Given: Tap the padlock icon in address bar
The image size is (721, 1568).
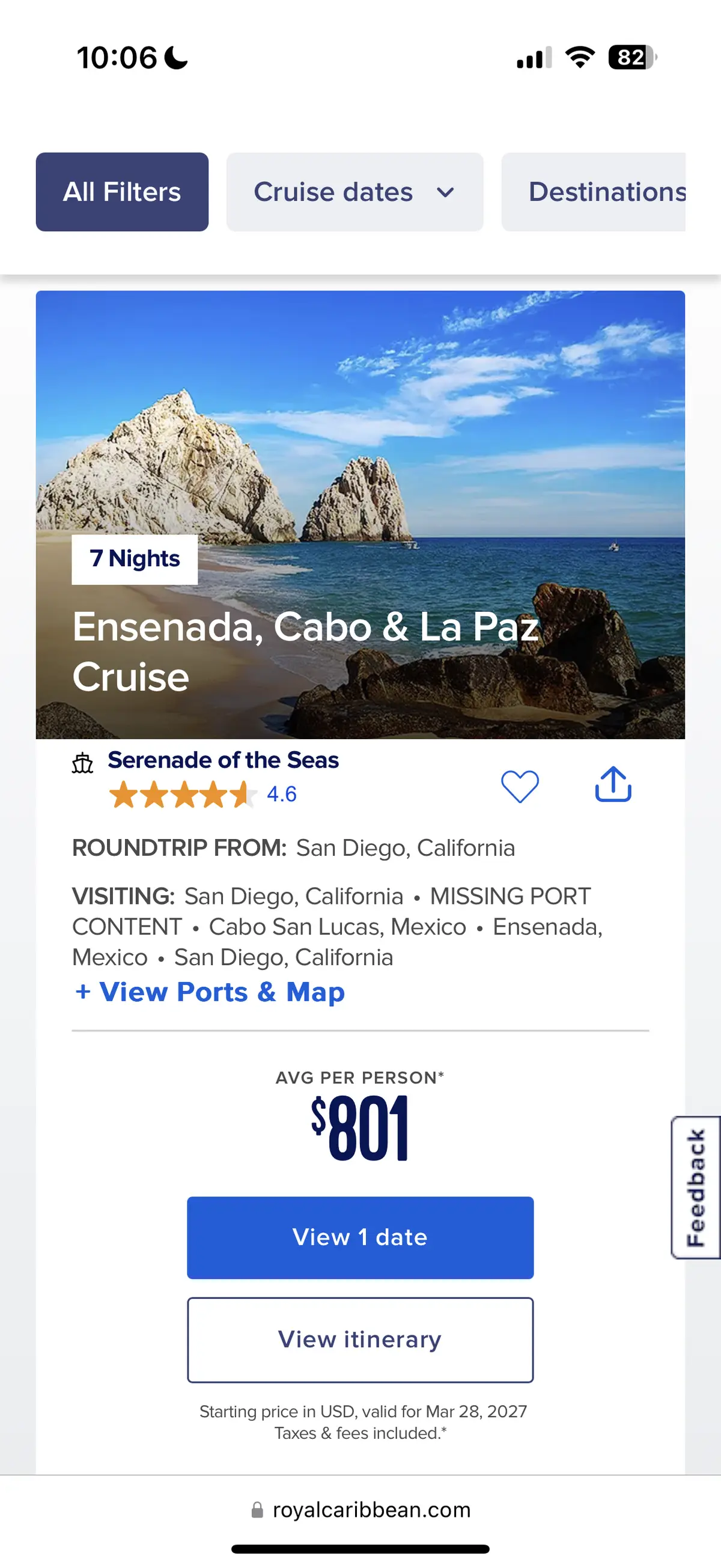Looking at the screenshot, I should [257, 1510].
